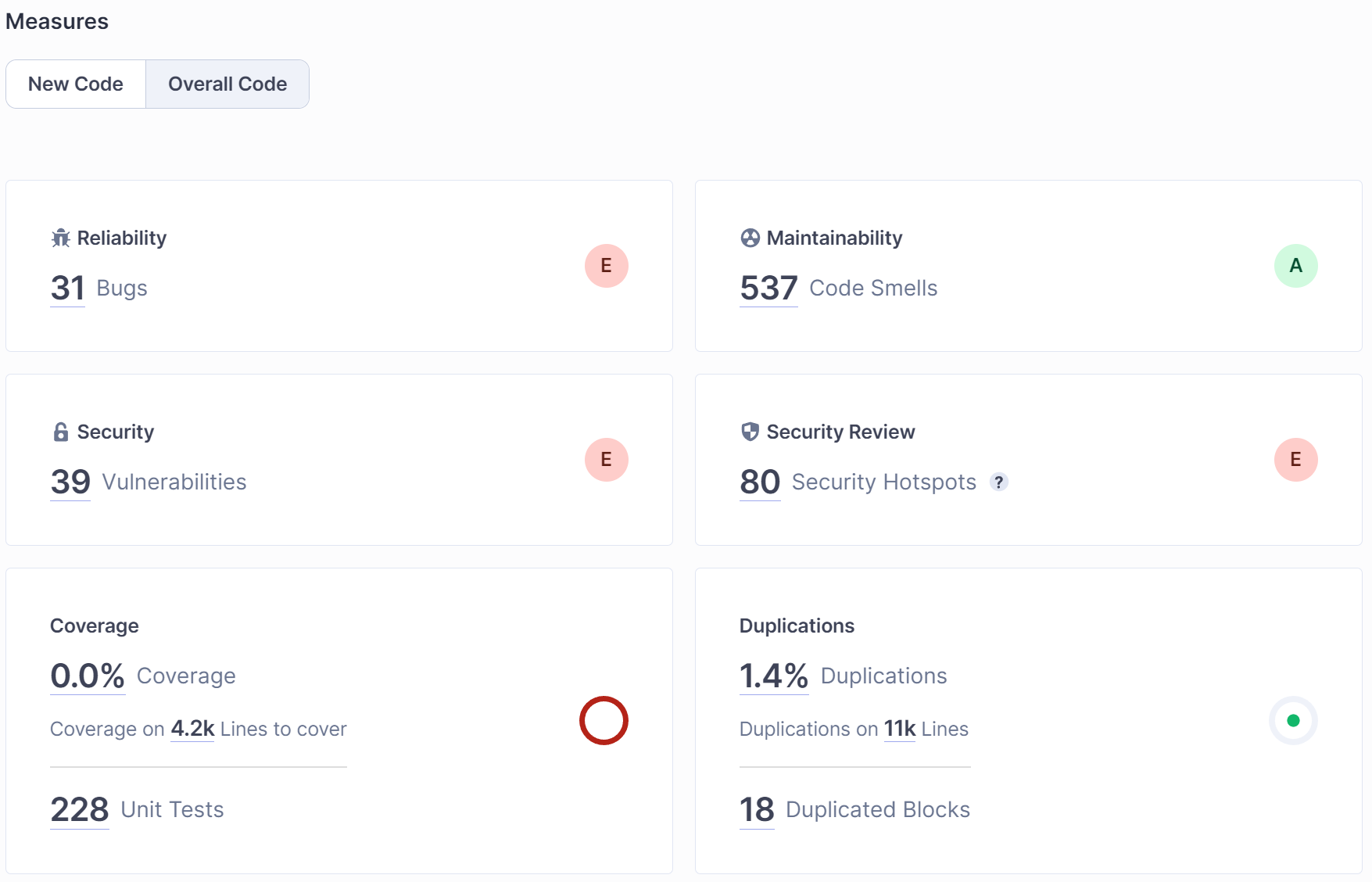Open the 39 vulnerabilities link
The height and width of the screenshot is (882, 1372).
point(70,482)
